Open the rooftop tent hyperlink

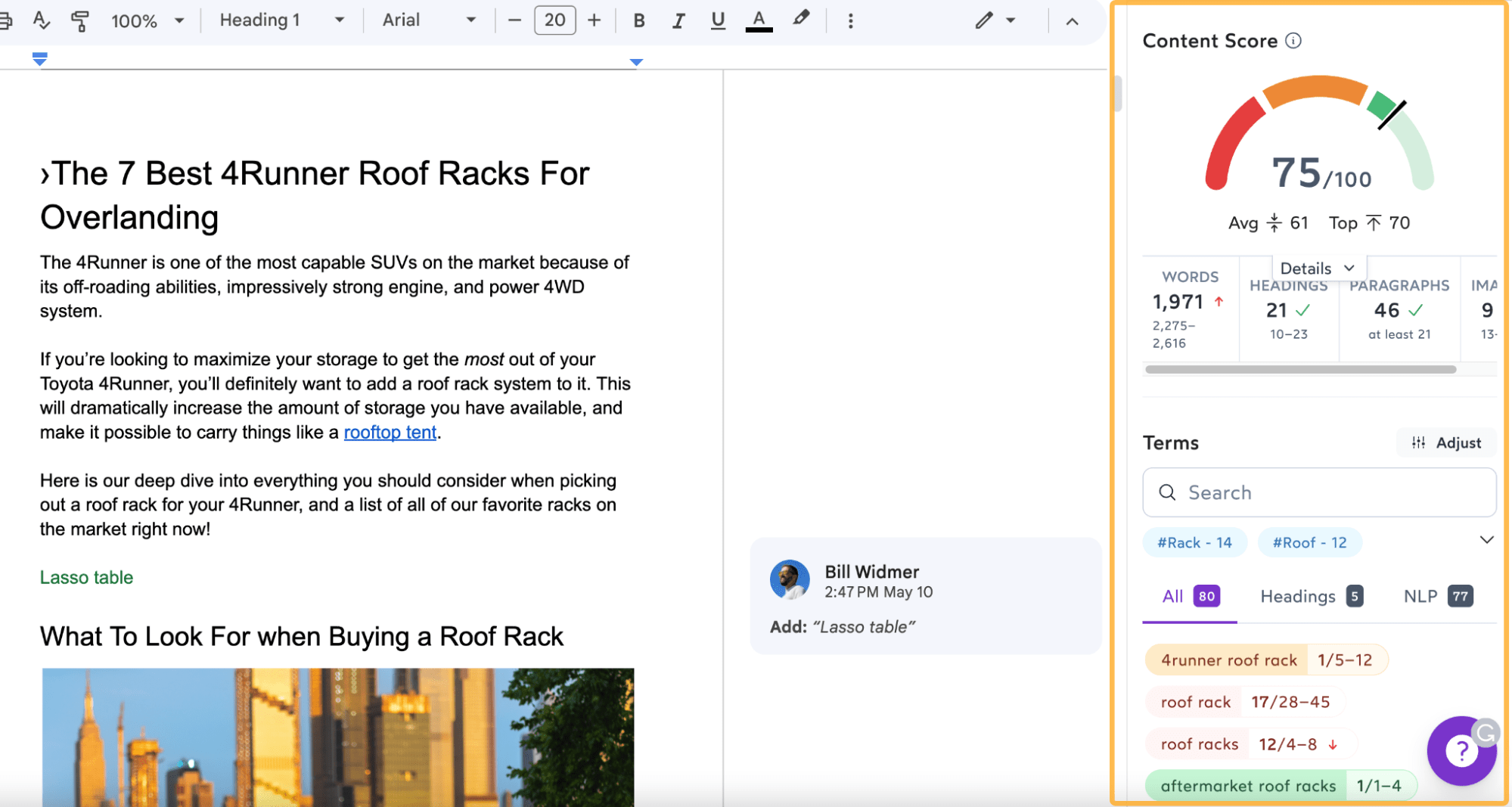(390, 432)
